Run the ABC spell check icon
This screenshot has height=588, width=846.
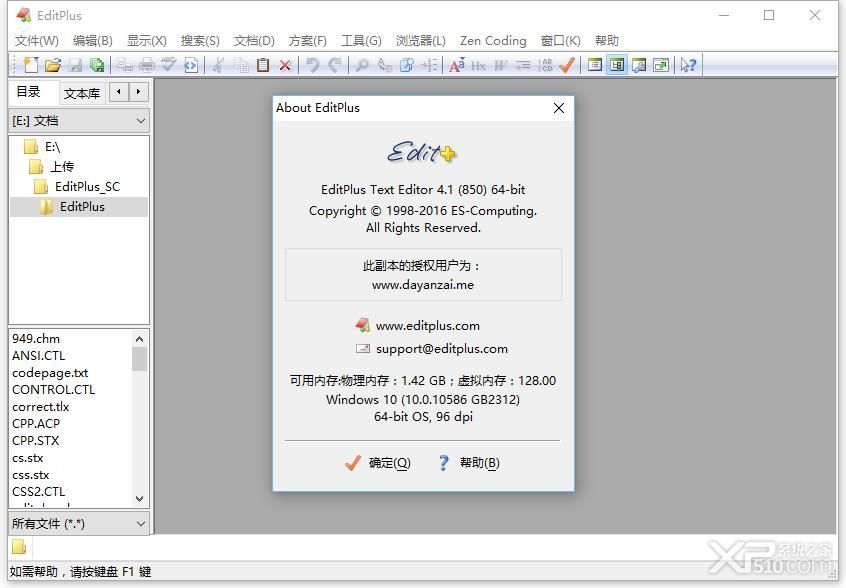(x=168, y=65)
